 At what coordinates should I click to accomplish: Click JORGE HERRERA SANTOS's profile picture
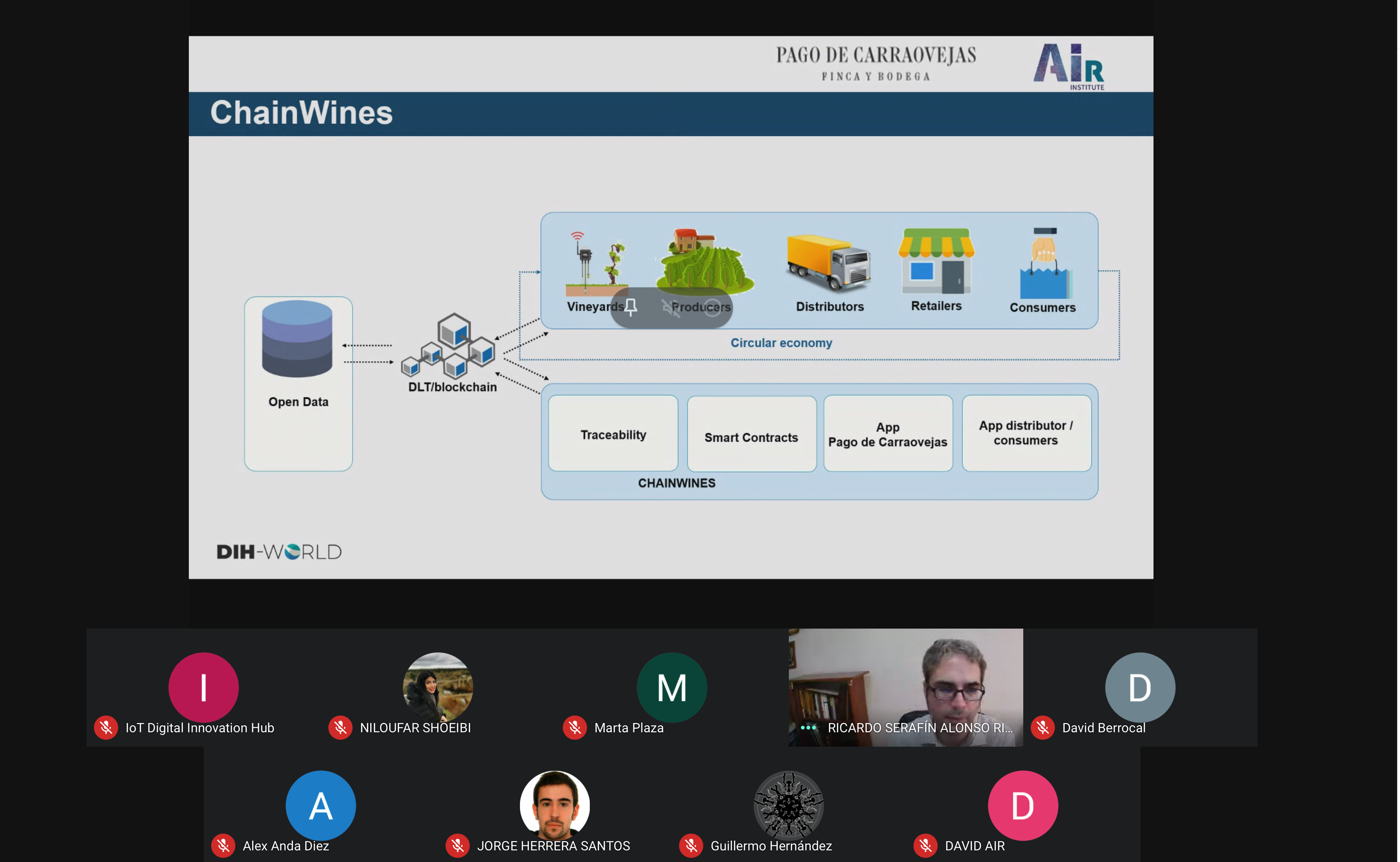555,805
